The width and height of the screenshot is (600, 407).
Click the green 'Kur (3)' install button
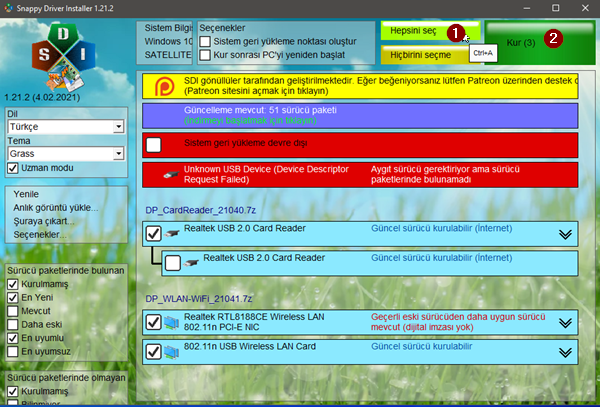pos(540,42)
